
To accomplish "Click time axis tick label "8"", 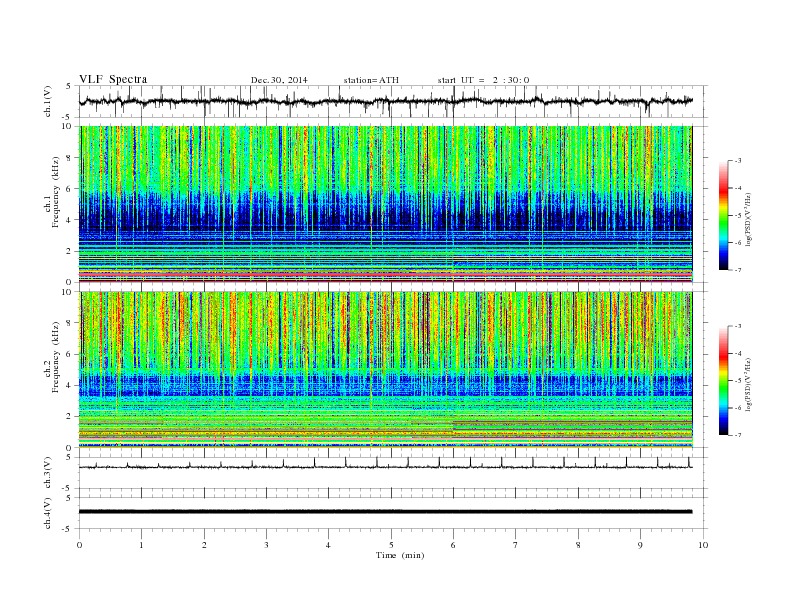I will click(578, 545).
